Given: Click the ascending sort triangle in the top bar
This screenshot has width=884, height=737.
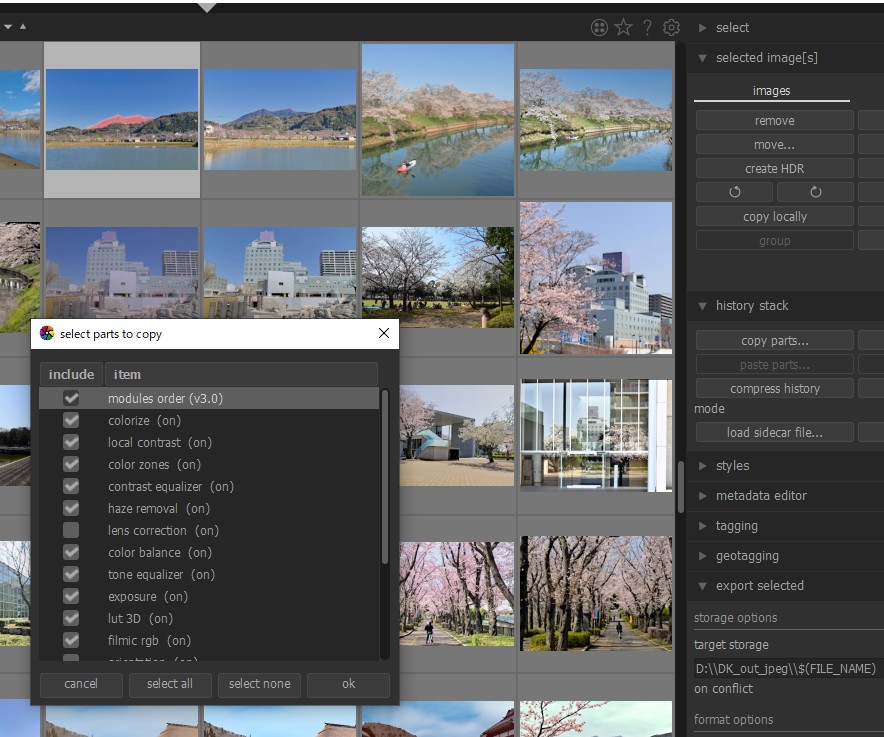Looking at the screenshot, I should pos(23,27).
